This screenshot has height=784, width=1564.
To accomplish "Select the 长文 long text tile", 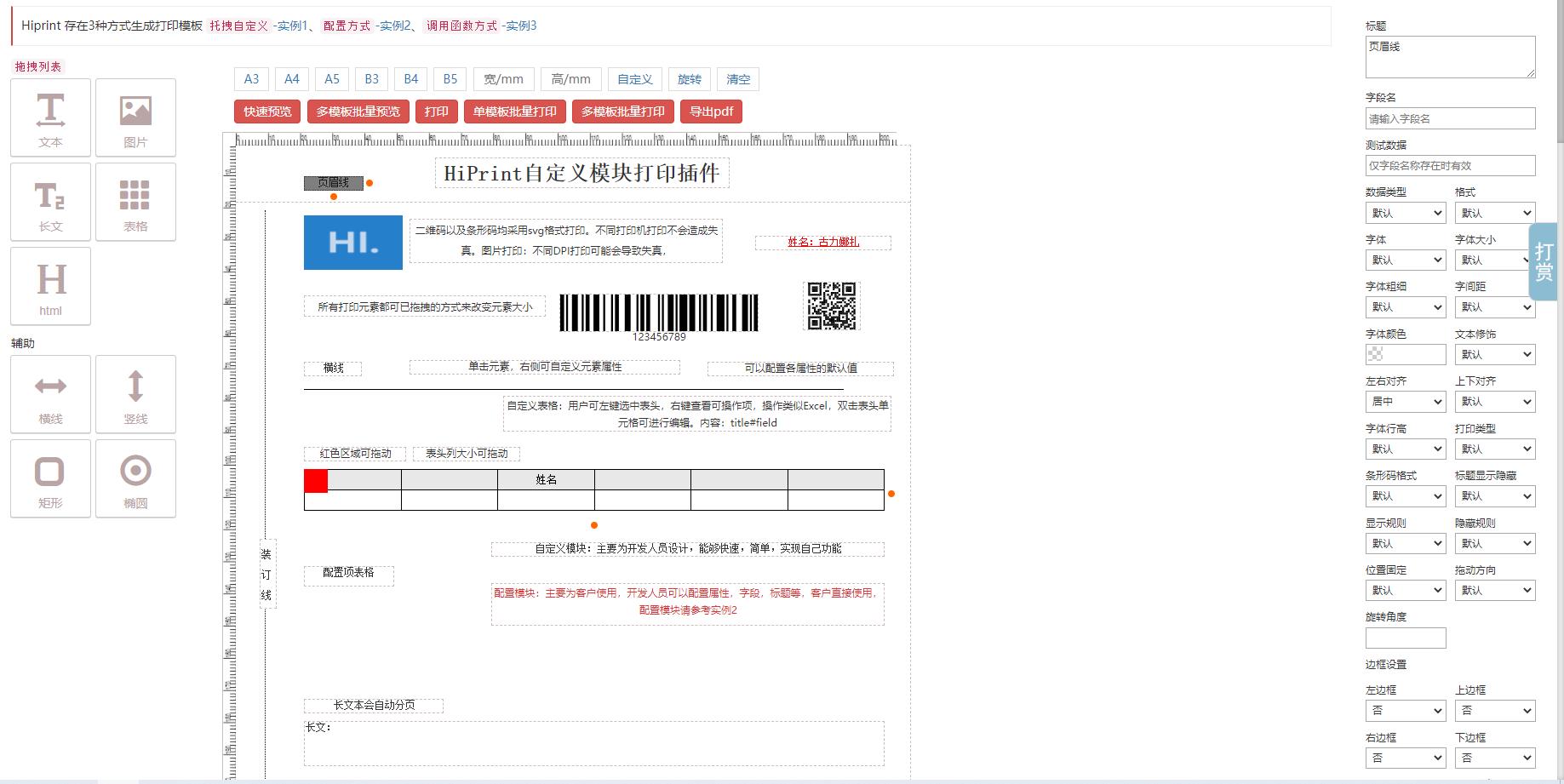I will [x=50, y=202].
